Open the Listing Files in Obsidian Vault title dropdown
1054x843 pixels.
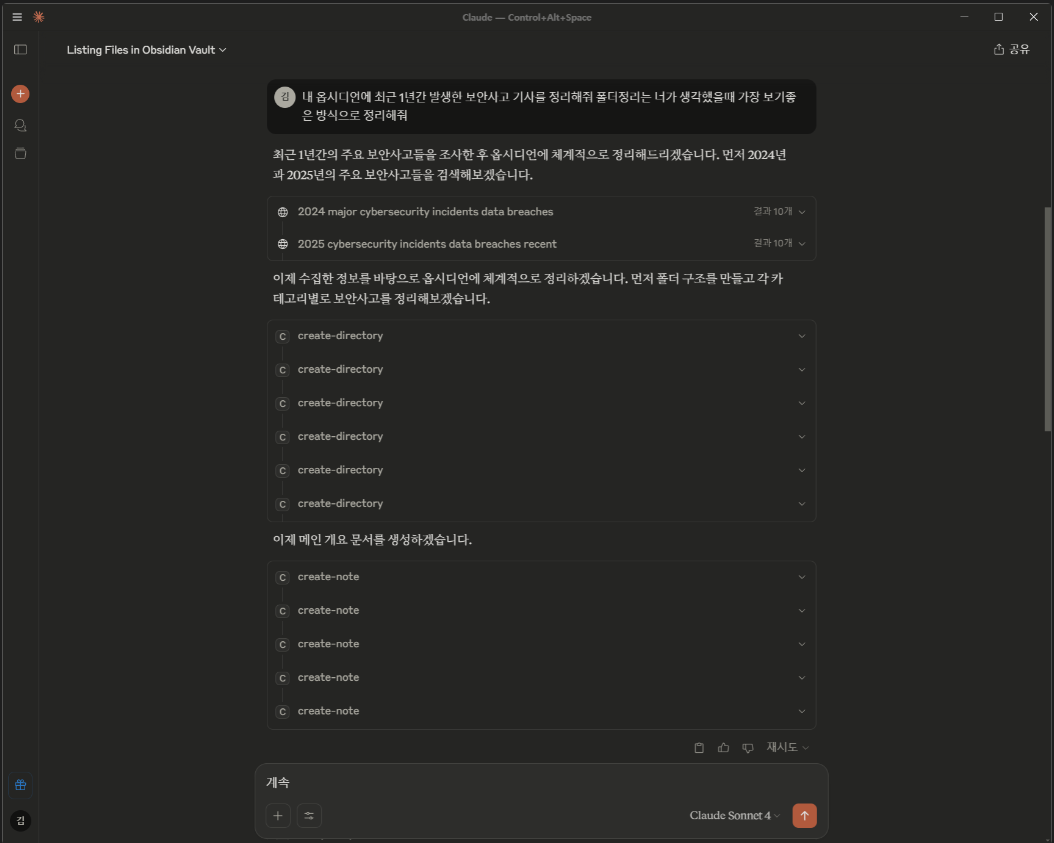[x=147, y=50]
